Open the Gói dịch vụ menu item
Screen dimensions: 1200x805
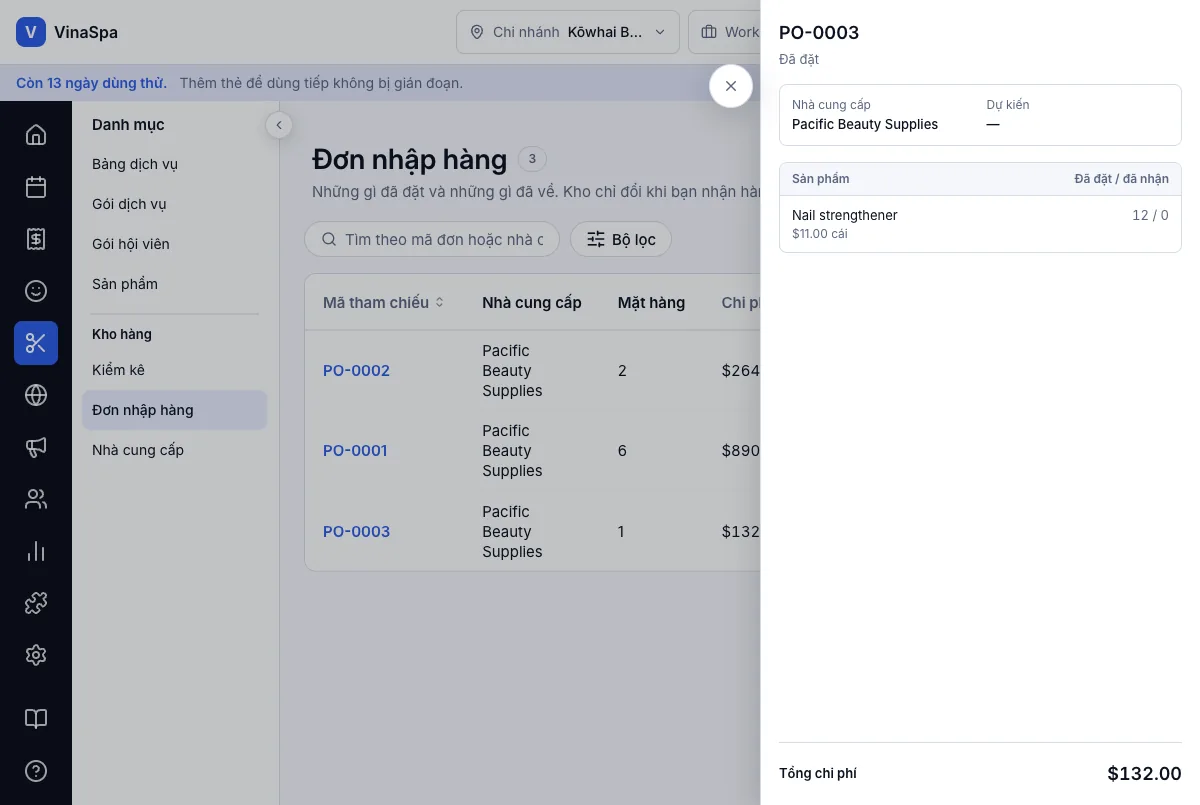point(174,204)
